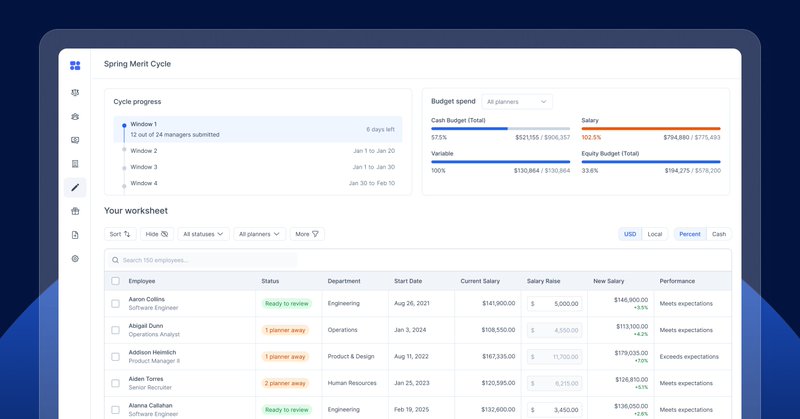Click the funnel icon on More

315,234
